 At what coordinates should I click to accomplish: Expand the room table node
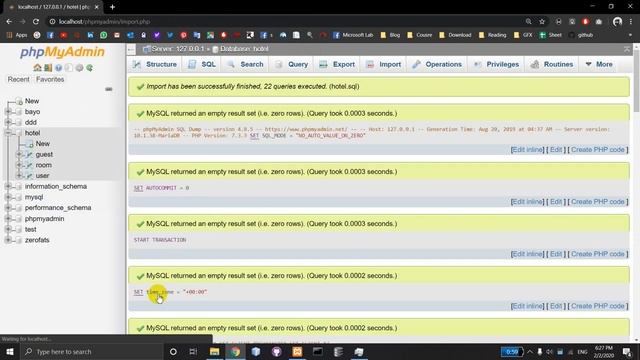[x=19, y=165]
